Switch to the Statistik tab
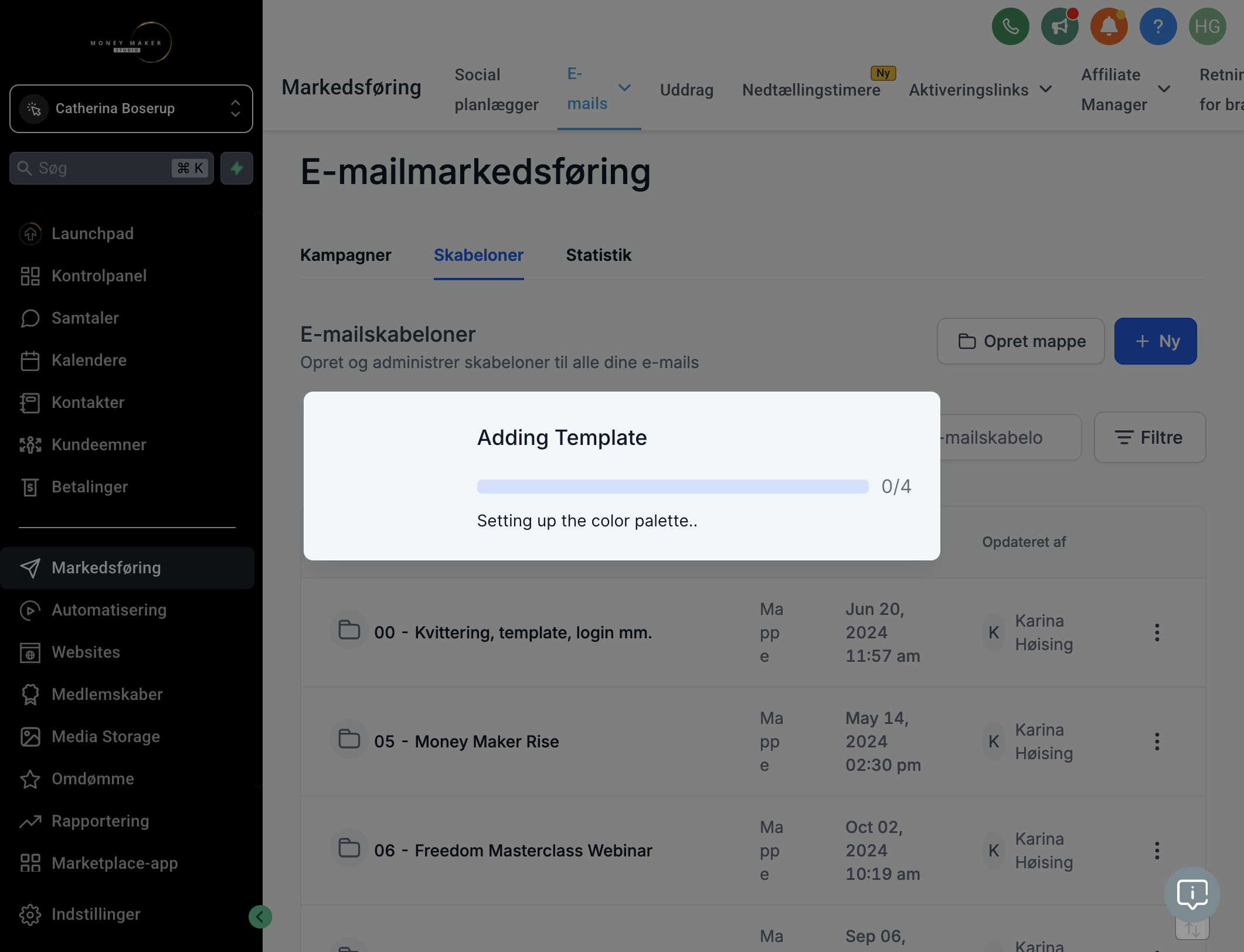The width and height of the screenshot is (1244, 952). coord(599,255)
